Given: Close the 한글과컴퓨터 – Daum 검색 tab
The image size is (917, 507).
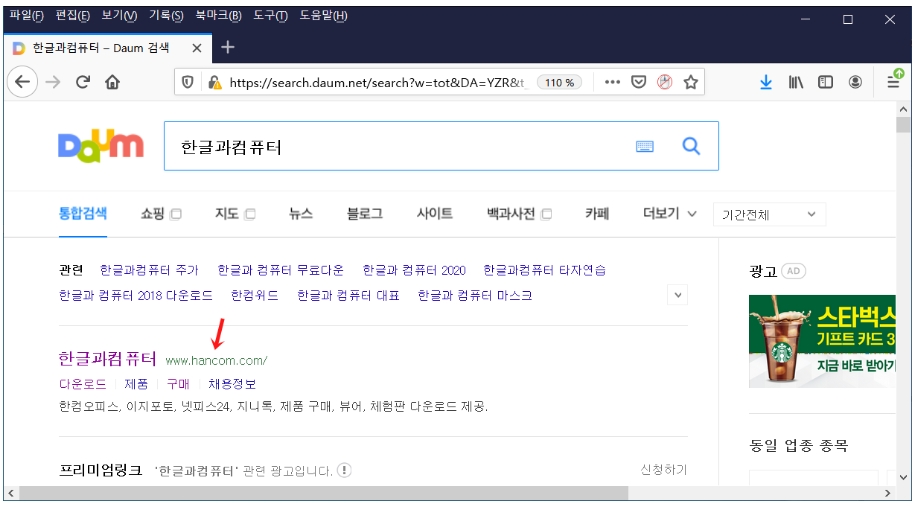Looking at the screenshot, I should coord(197,48).
